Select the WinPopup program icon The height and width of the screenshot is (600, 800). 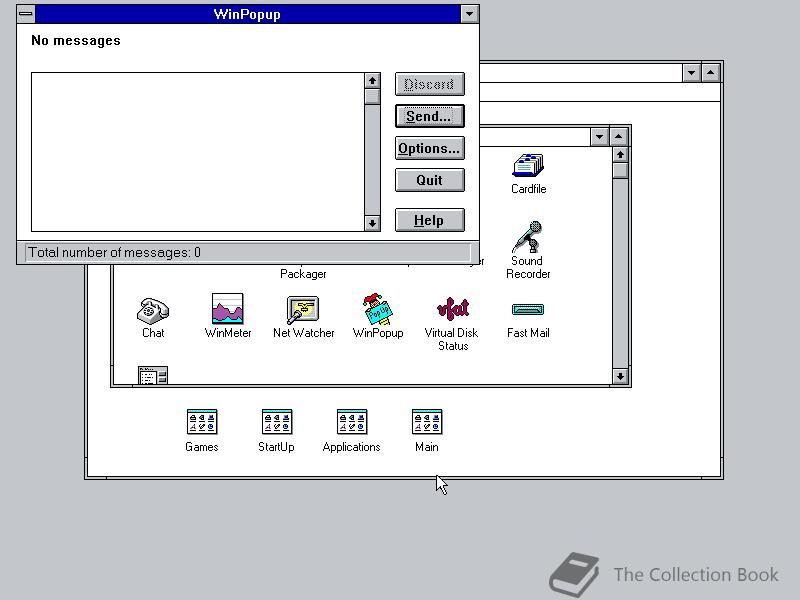tap(377, 308)
